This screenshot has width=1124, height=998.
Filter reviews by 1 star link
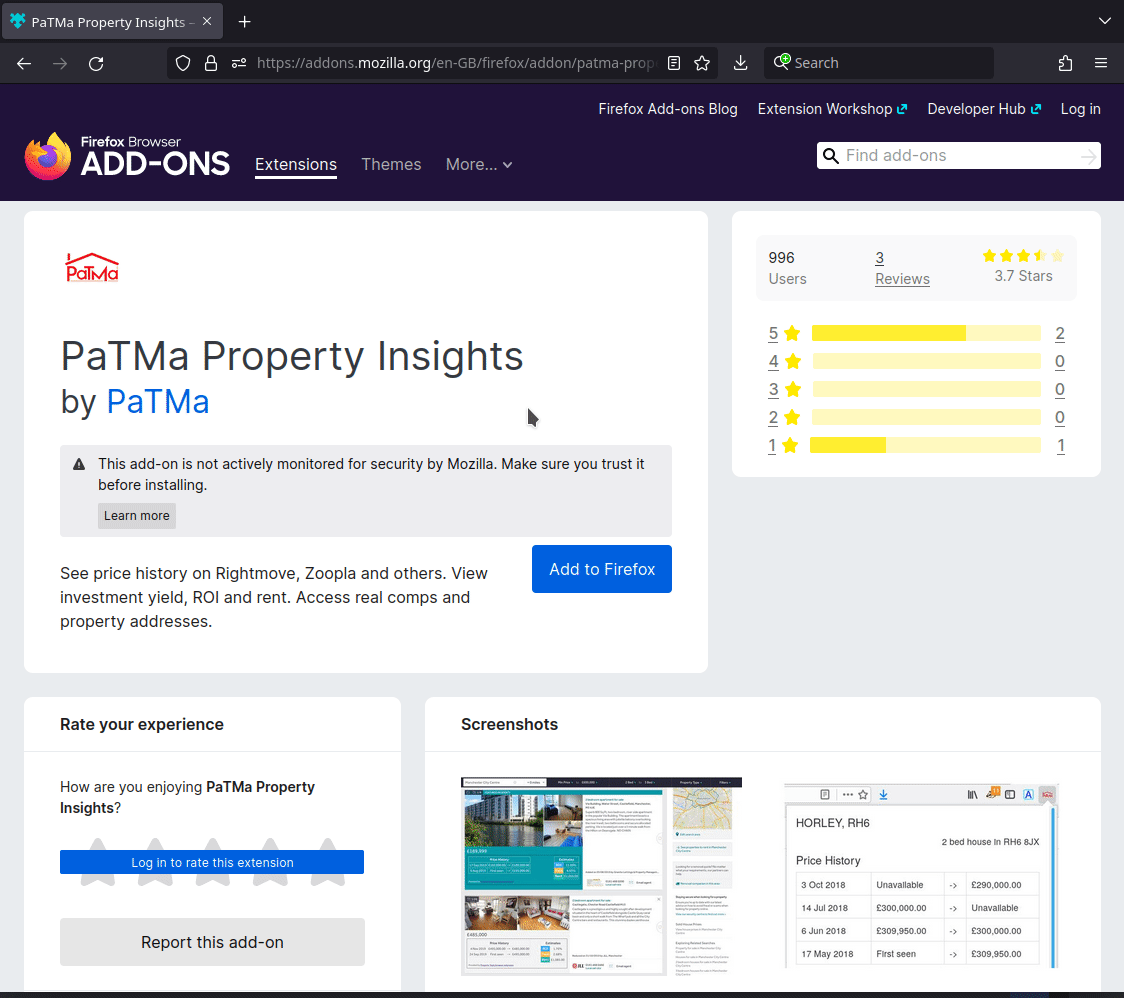772,445
